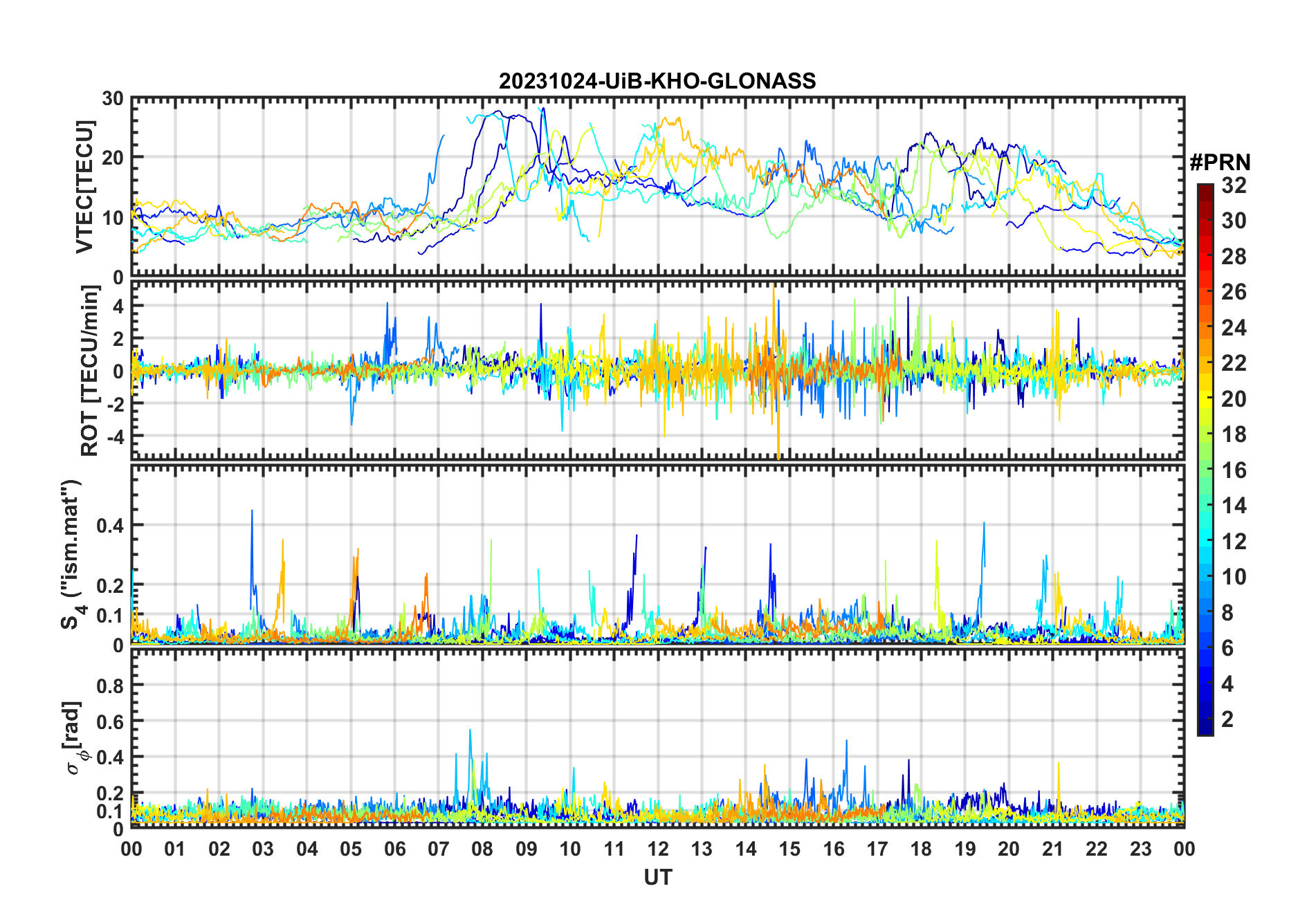The width and height of the screenshot is (1316, 920).
Task: Click UT axis hour label 07
Action: click(x=439, y=849)
